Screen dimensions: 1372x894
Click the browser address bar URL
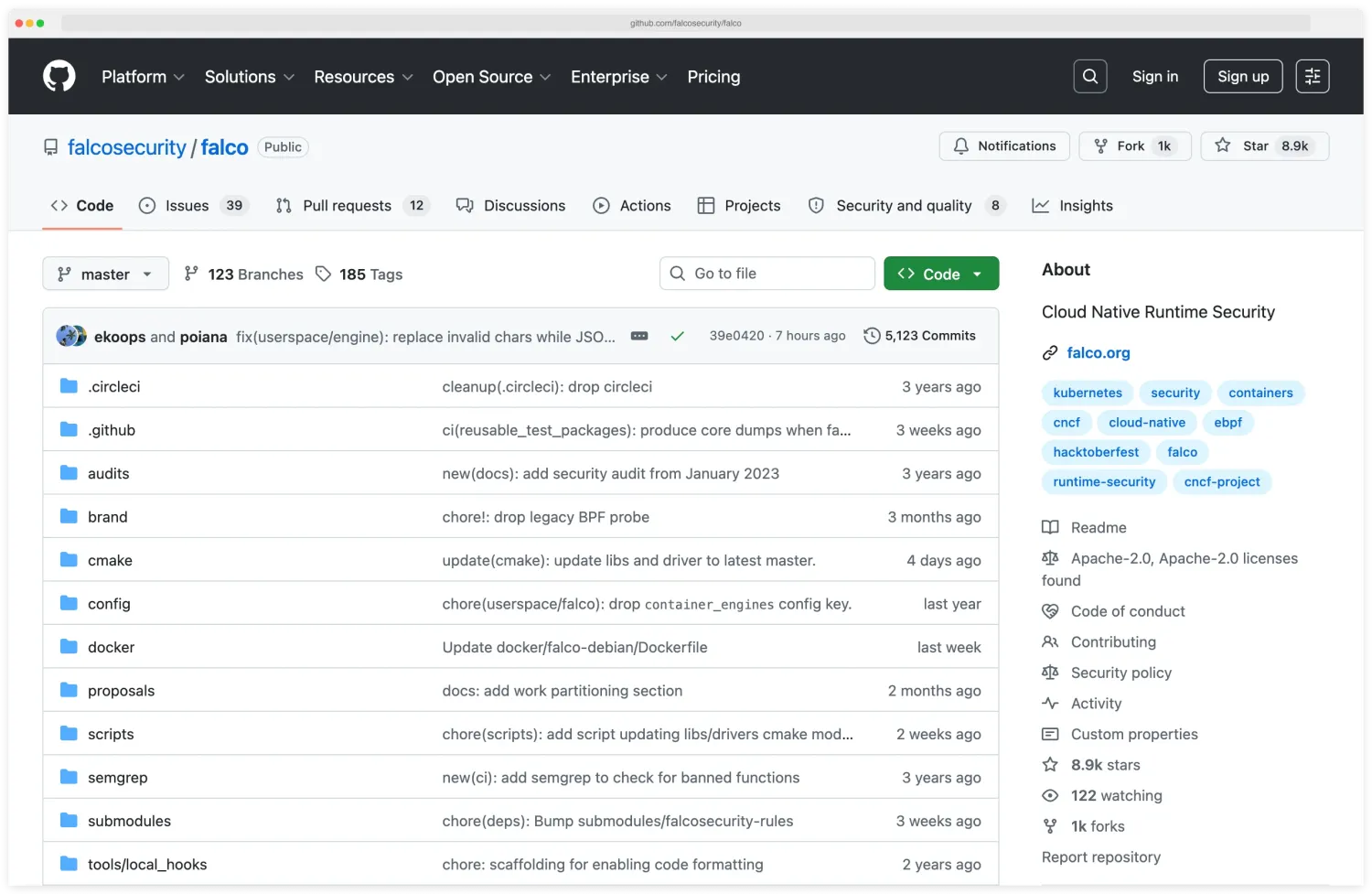click(686, 23)
